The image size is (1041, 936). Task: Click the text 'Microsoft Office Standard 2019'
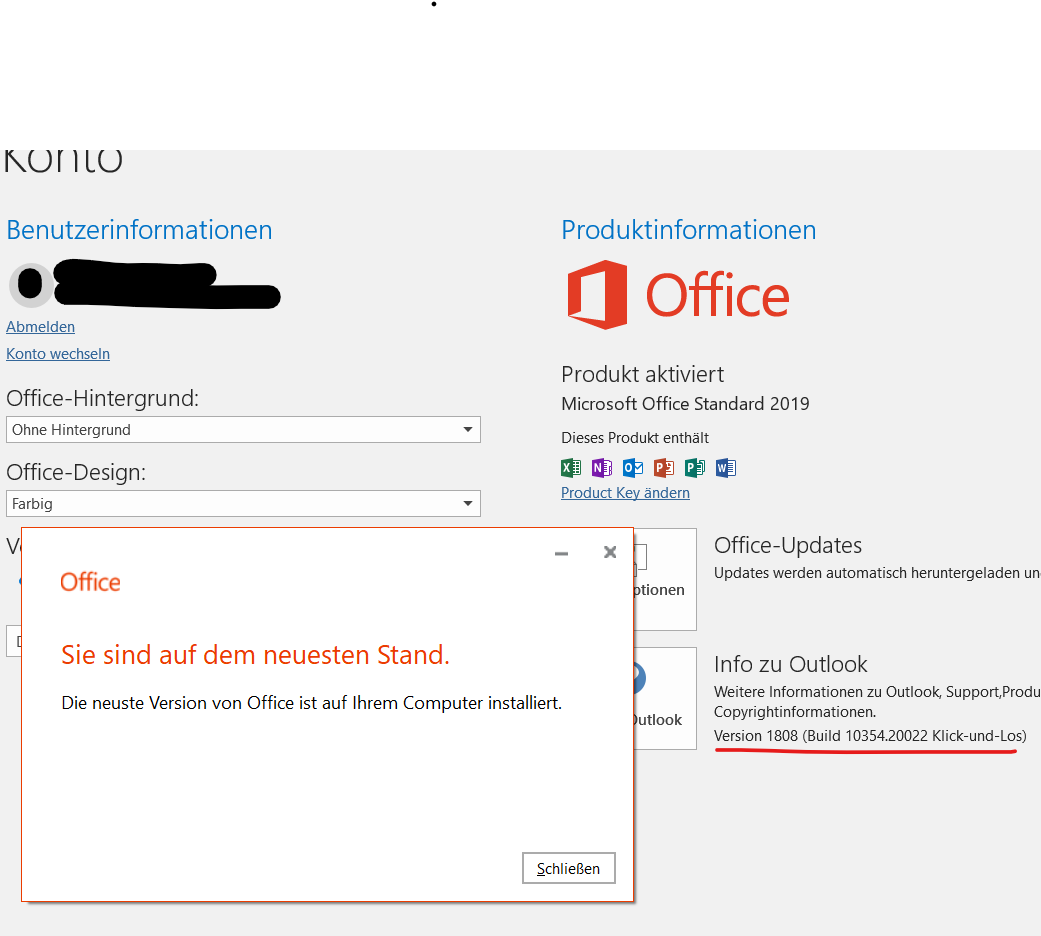click(685, 404)
